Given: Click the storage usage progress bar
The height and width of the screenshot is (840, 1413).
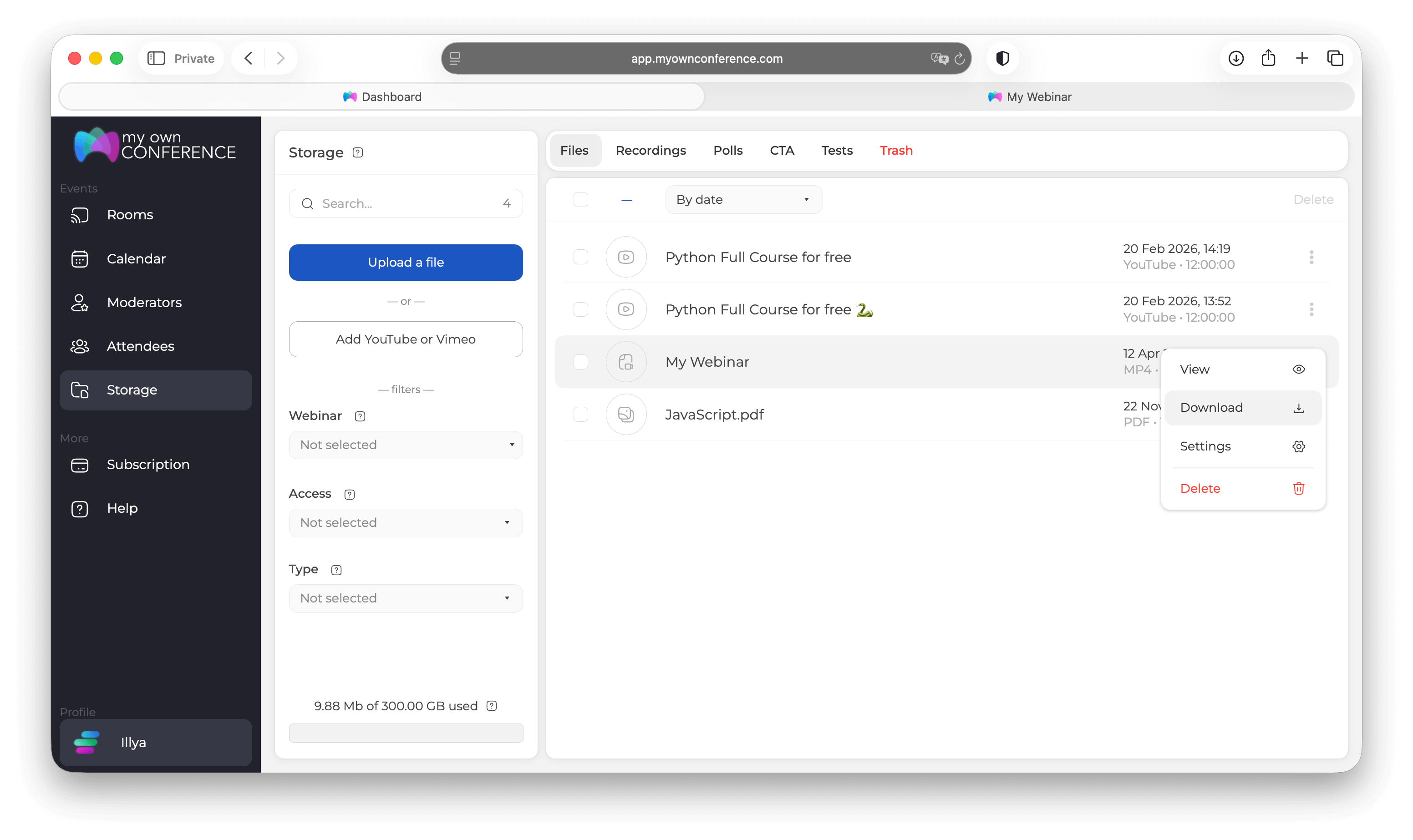Looking at the screenshot, I should [405, 733].
